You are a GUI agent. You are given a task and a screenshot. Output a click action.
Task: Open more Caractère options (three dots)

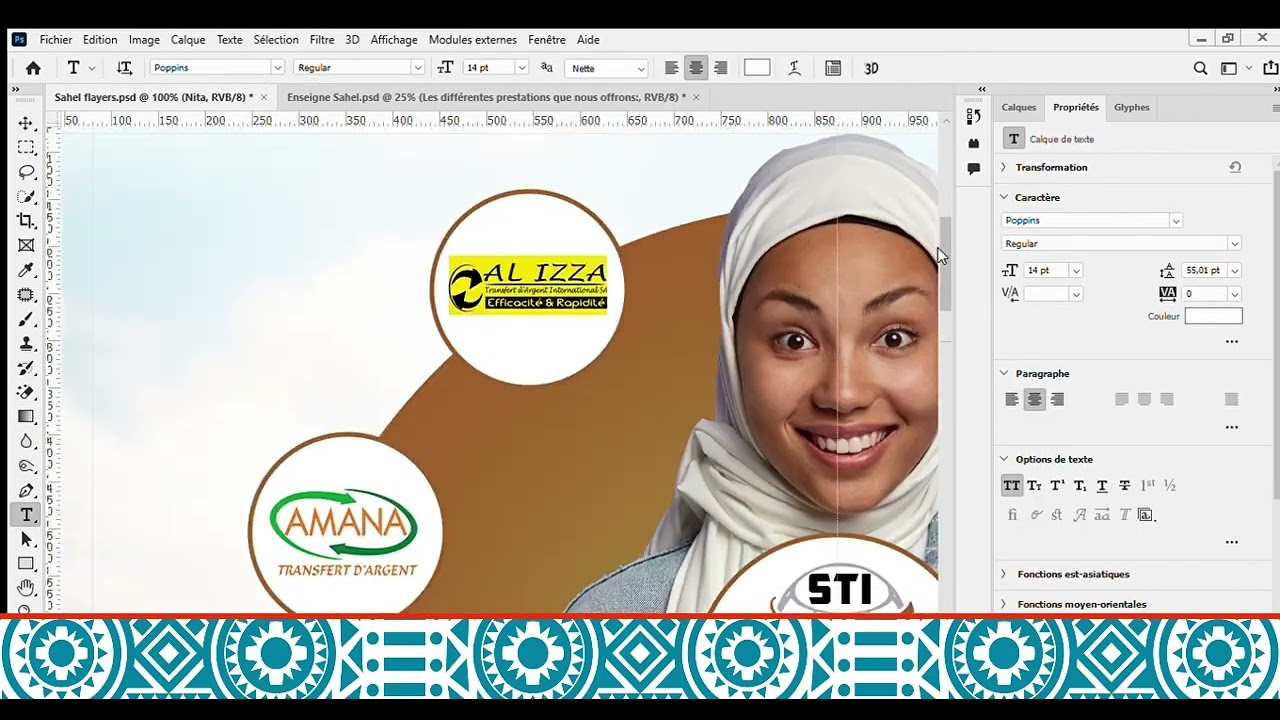click(x=1232, y=342)
